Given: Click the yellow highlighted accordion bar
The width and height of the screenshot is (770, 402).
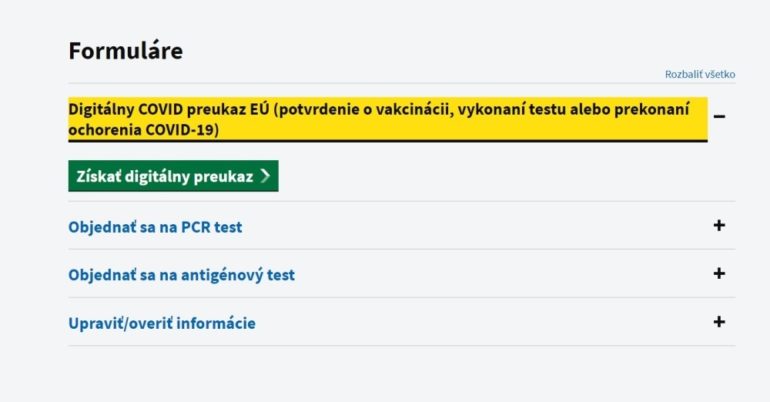Looking at the screenshot, I should [x=388, y=119].
